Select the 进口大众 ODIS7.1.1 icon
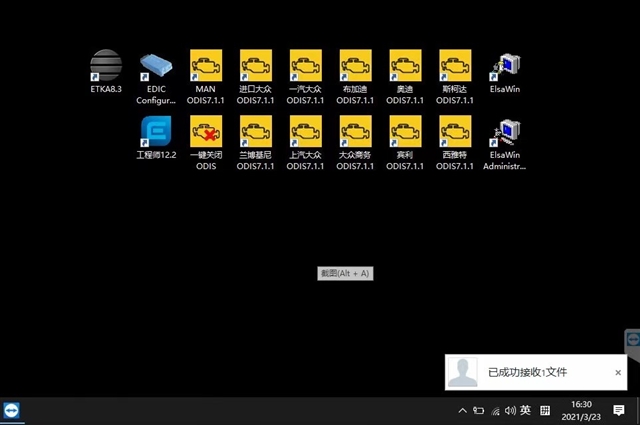Screen dimensions: 640x425 coord(256,78)
